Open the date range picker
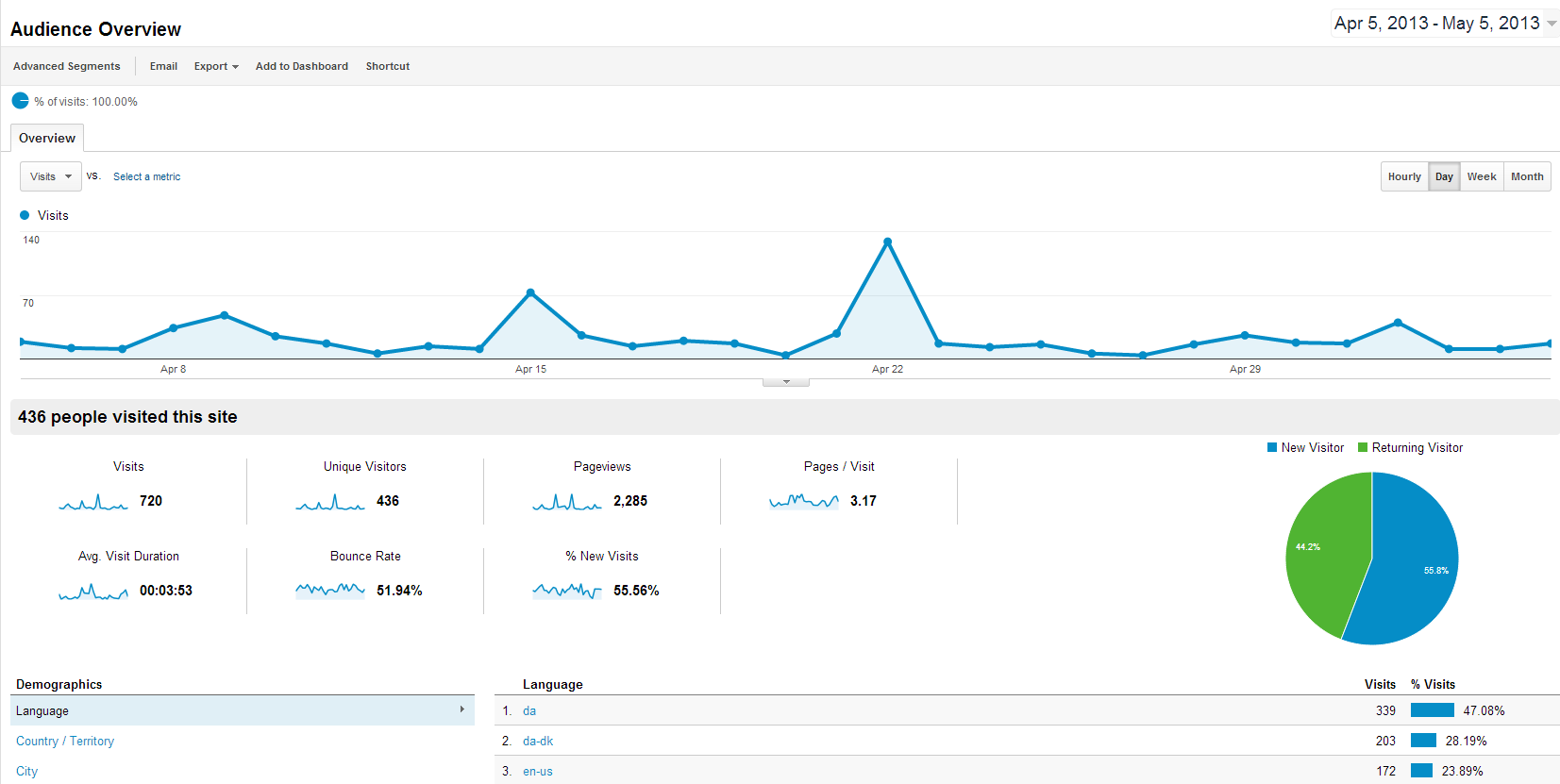 [x=1444, y=24]
